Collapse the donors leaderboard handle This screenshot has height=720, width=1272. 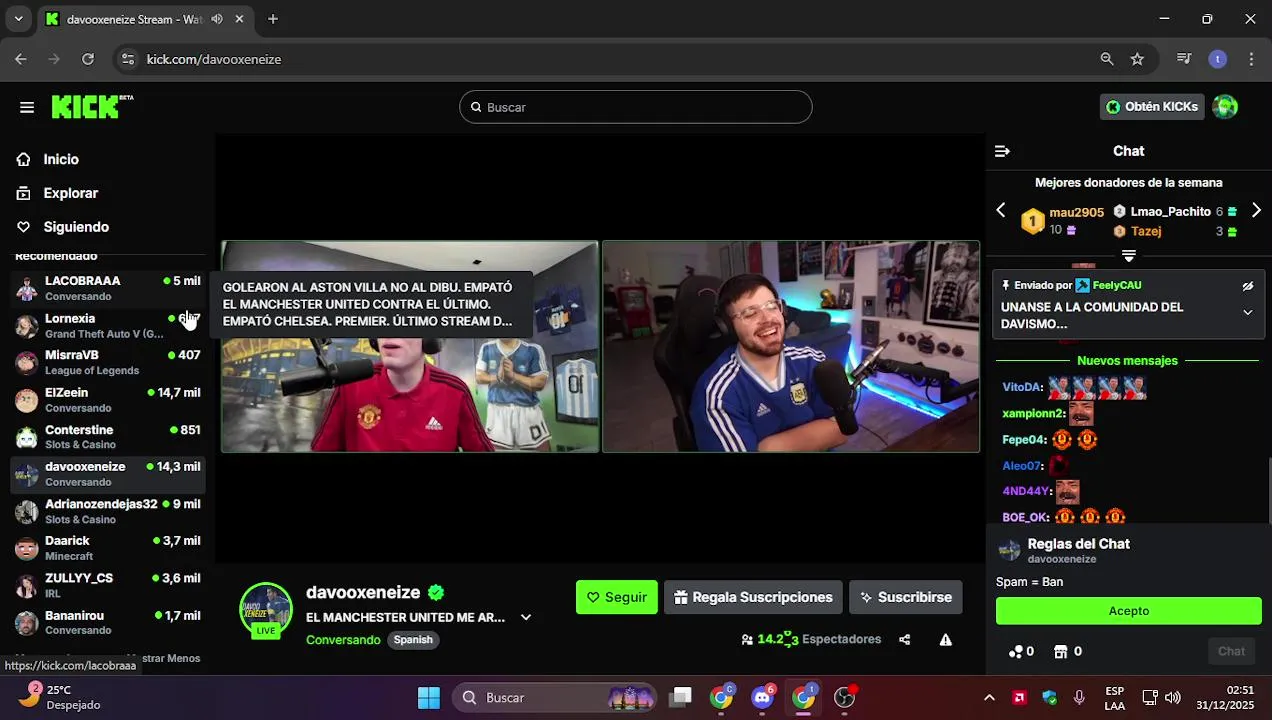click(1128, 256)
